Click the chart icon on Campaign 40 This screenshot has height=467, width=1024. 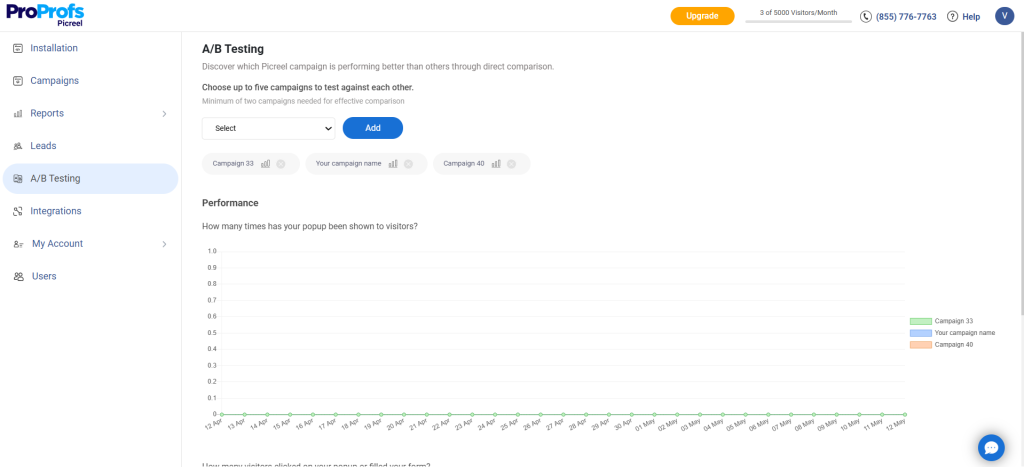pyautogui.click(x=496, y=164)
